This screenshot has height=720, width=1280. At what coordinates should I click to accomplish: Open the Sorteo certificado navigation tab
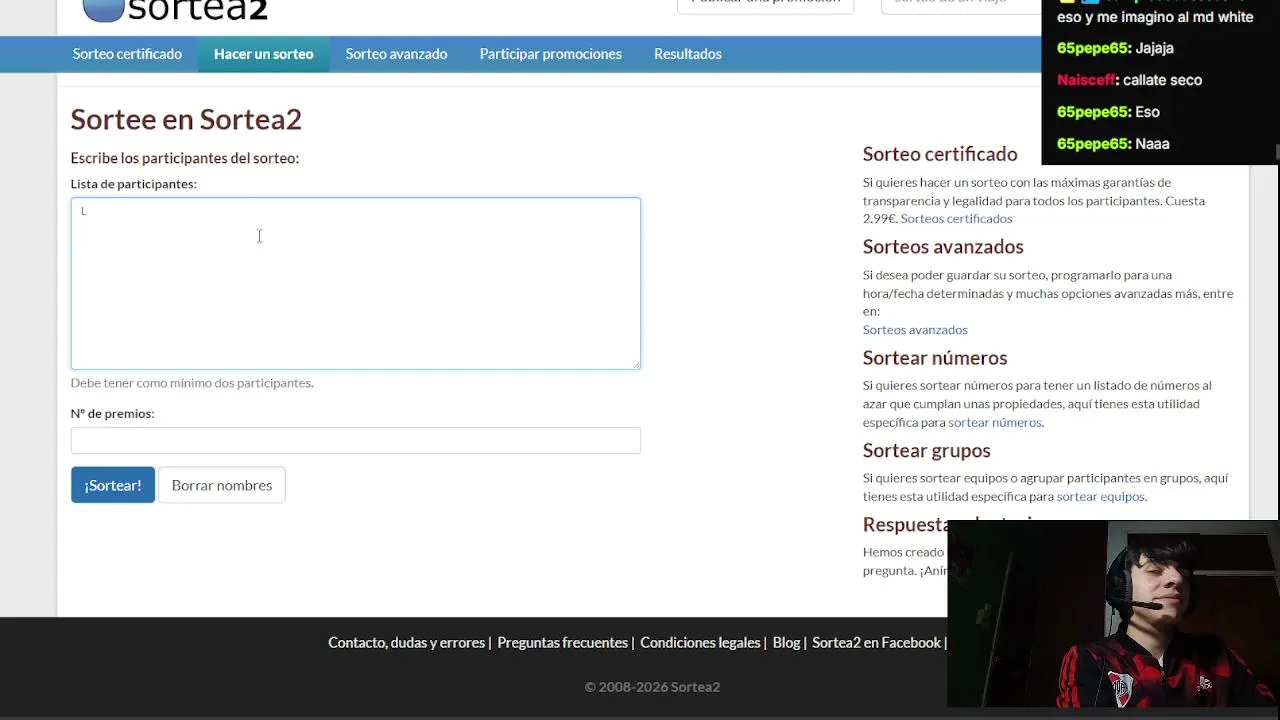click(127, 54)
